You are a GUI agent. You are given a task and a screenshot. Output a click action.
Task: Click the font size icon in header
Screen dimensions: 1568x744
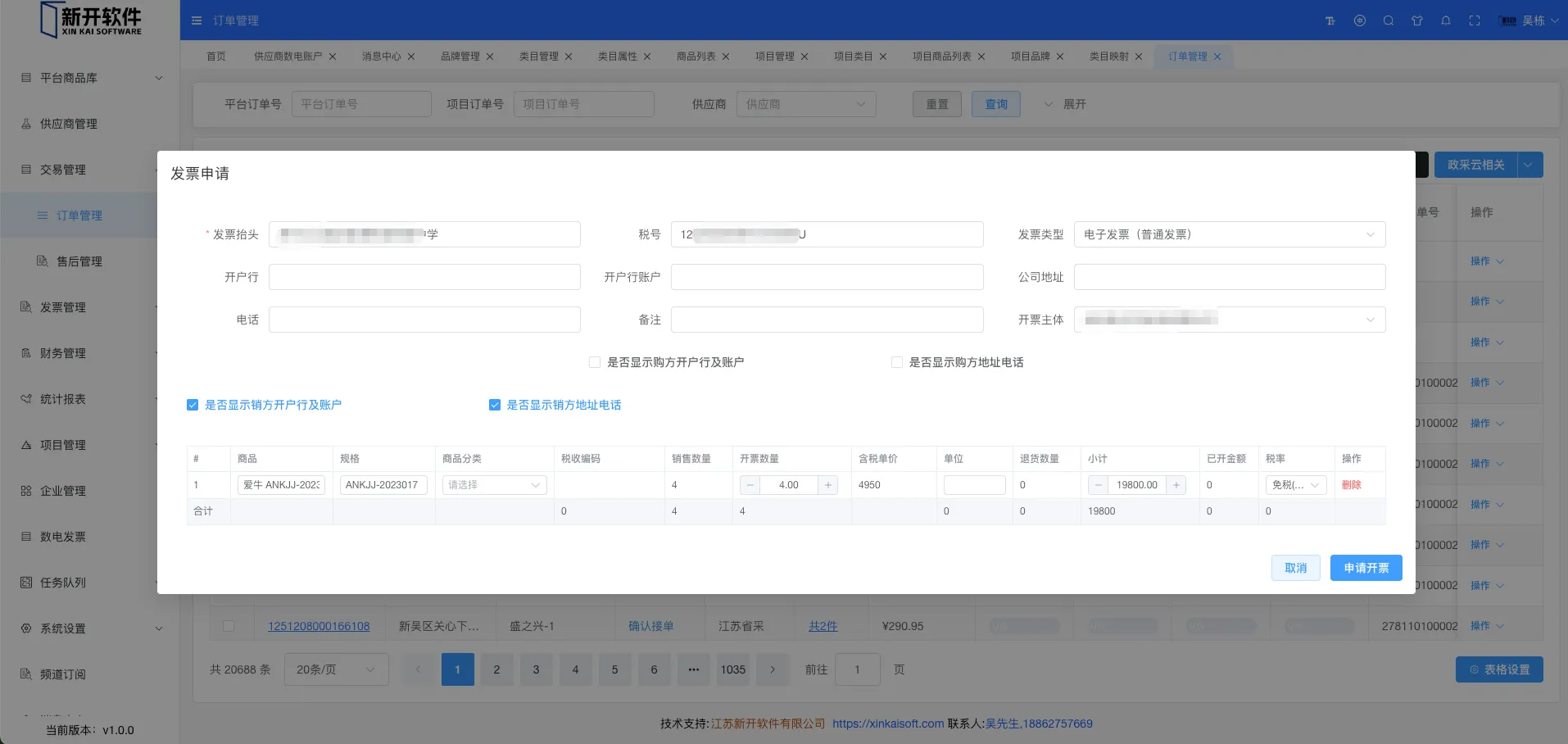1330,20
